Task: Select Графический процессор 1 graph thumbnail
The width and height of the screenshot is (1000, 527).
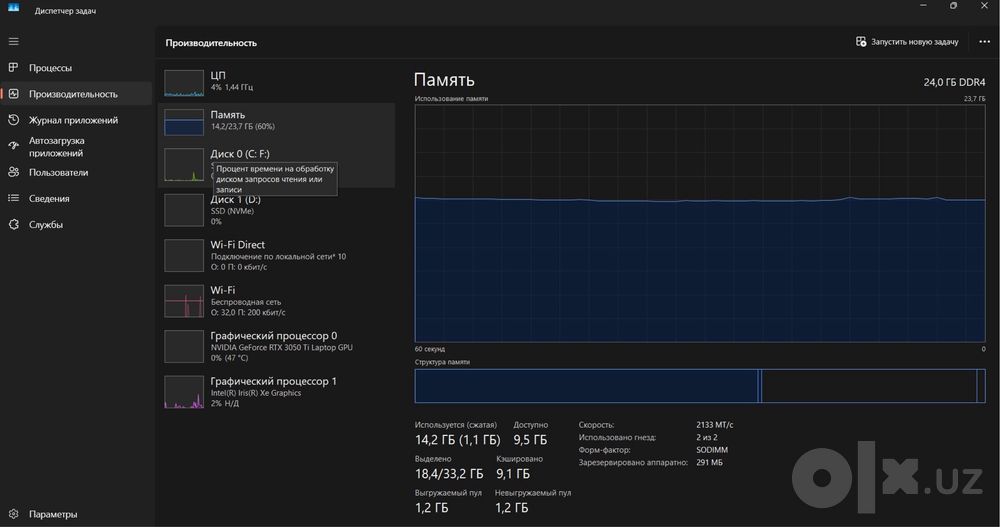Action: click(184, 392)
